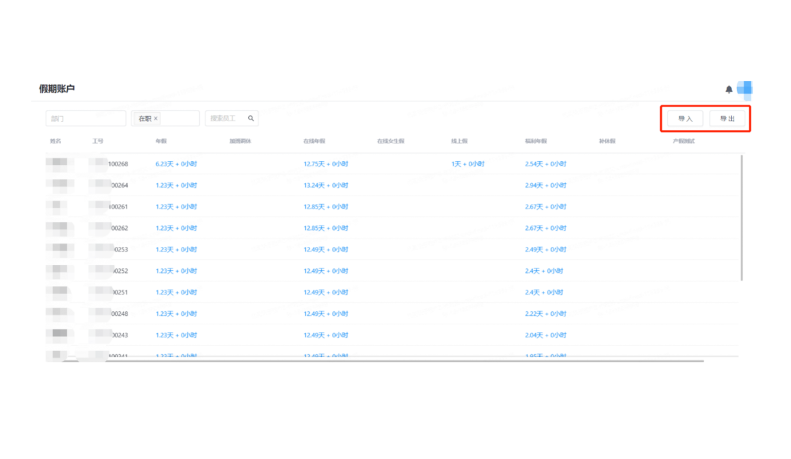Open the notification bell
The image size is (791, 459).
coord(728,90)
